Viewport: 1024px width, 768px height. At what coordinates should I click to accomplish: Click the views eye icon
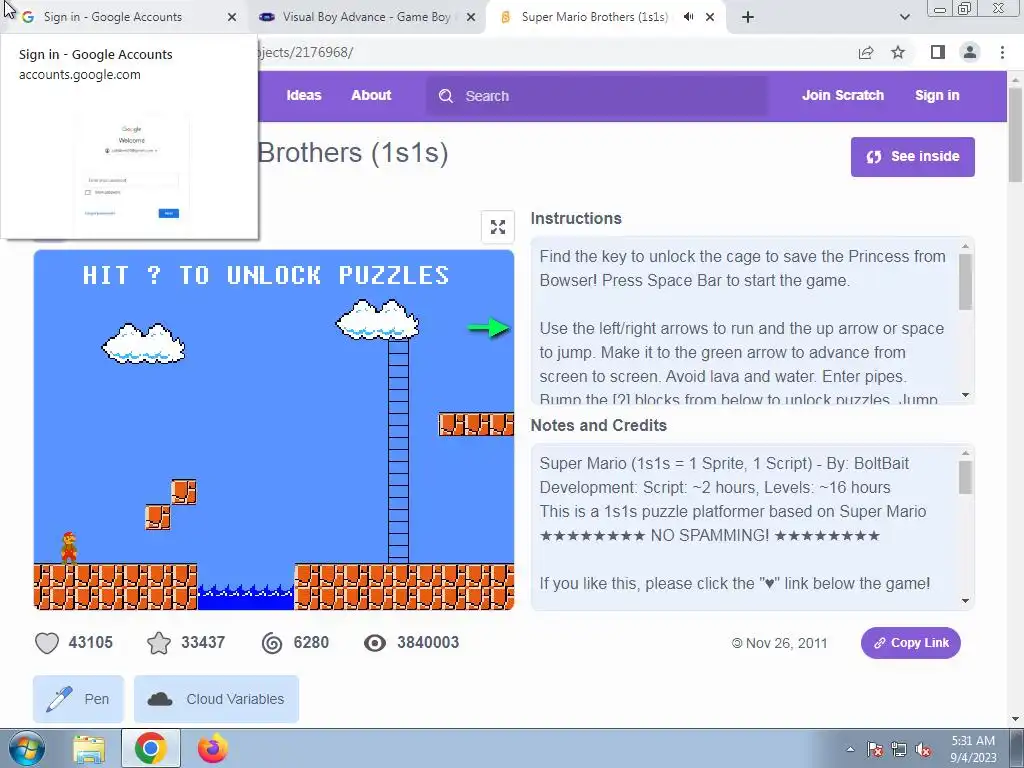tap(375, 643)
